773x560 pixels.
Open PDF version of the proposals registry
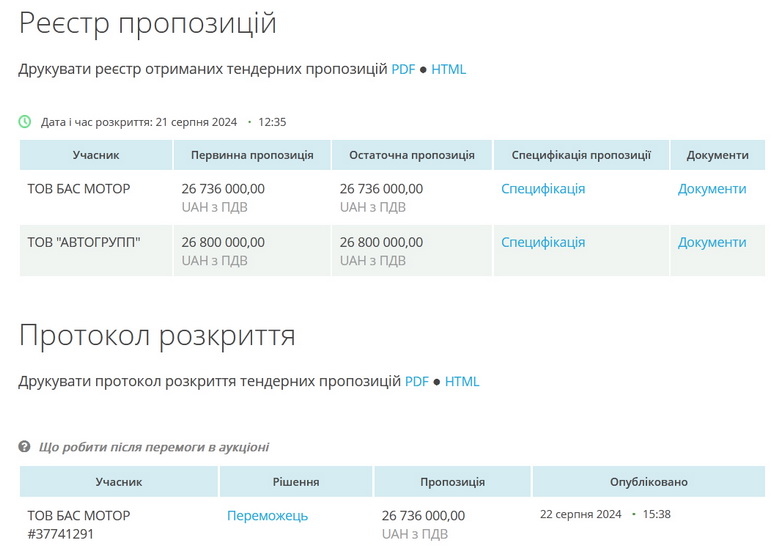(x=403, y=69)
